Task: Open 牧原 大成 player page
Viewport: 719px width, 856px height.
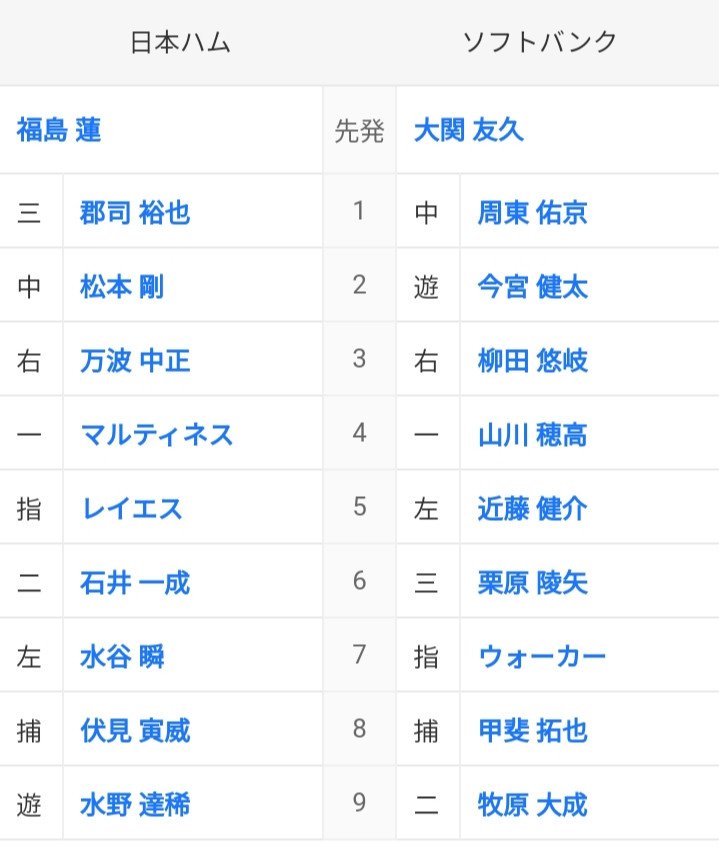Action: coord(532,805)
